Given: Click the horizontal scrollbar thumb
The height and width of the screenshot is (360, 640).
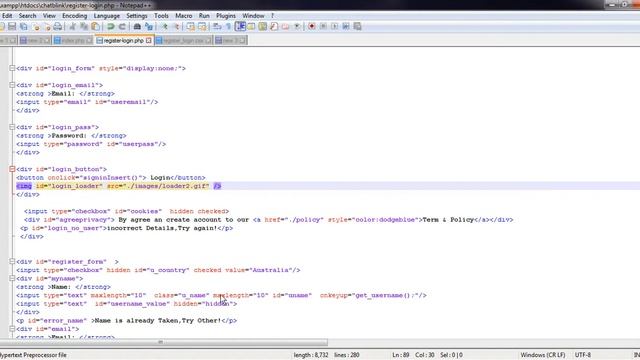Looking at the screenshot, I should (x=163, y=342).
